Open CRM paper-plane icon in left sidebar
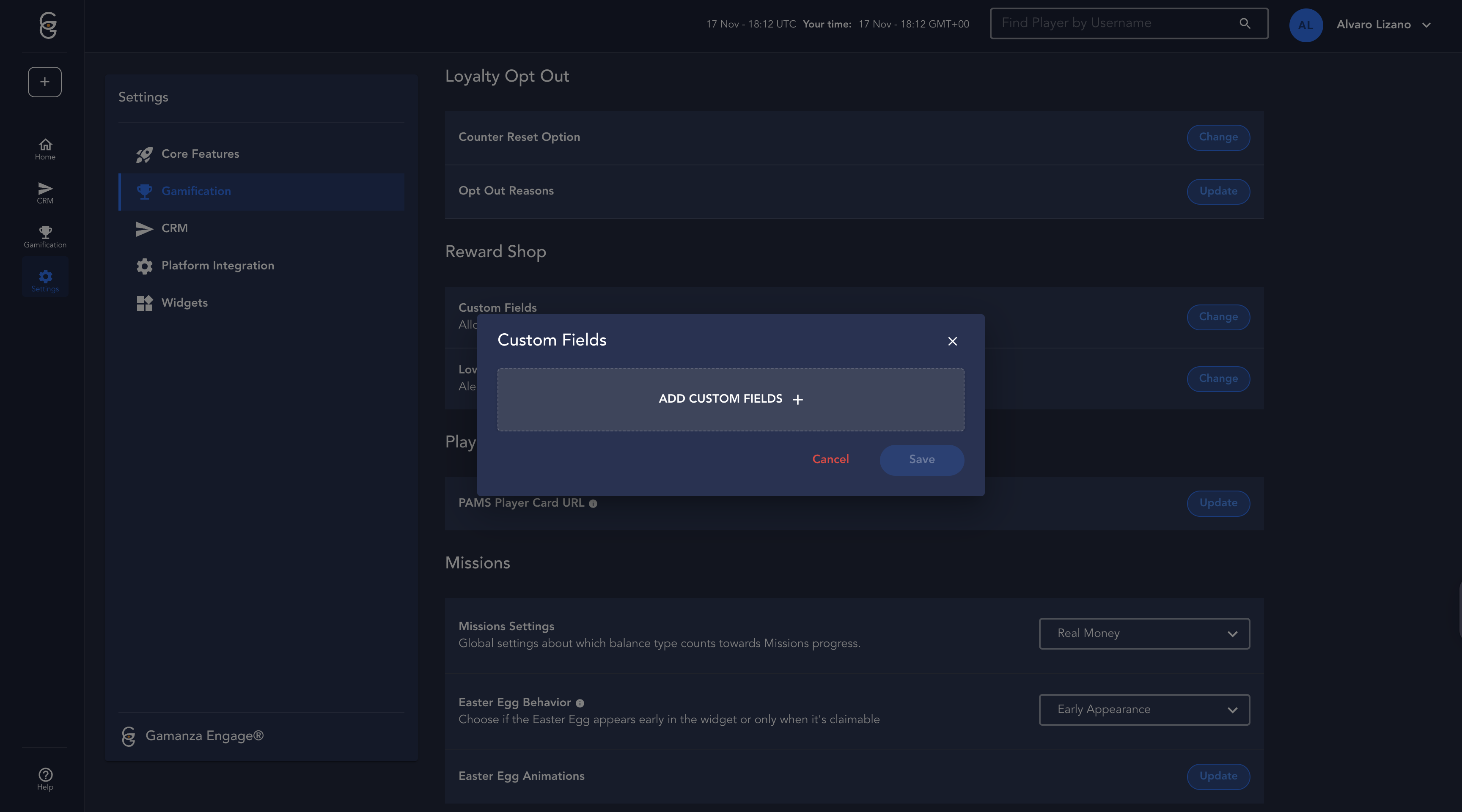Image resolution: width=1462 pixels, height=812 pixels. (45, 193)
